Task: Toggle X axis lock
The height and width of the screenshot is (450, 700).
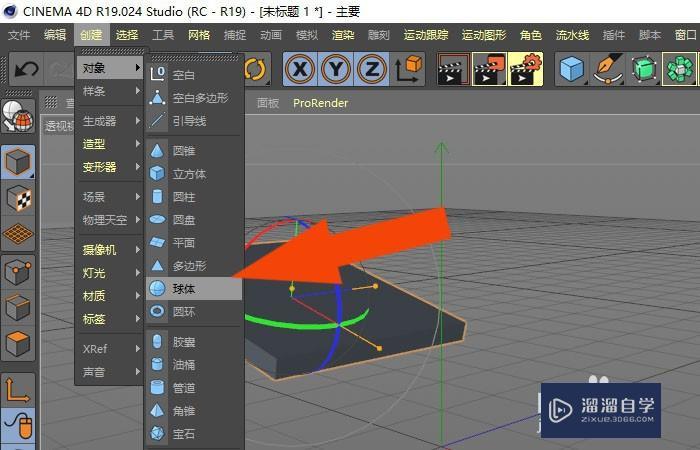Action: tap(300, 69)
